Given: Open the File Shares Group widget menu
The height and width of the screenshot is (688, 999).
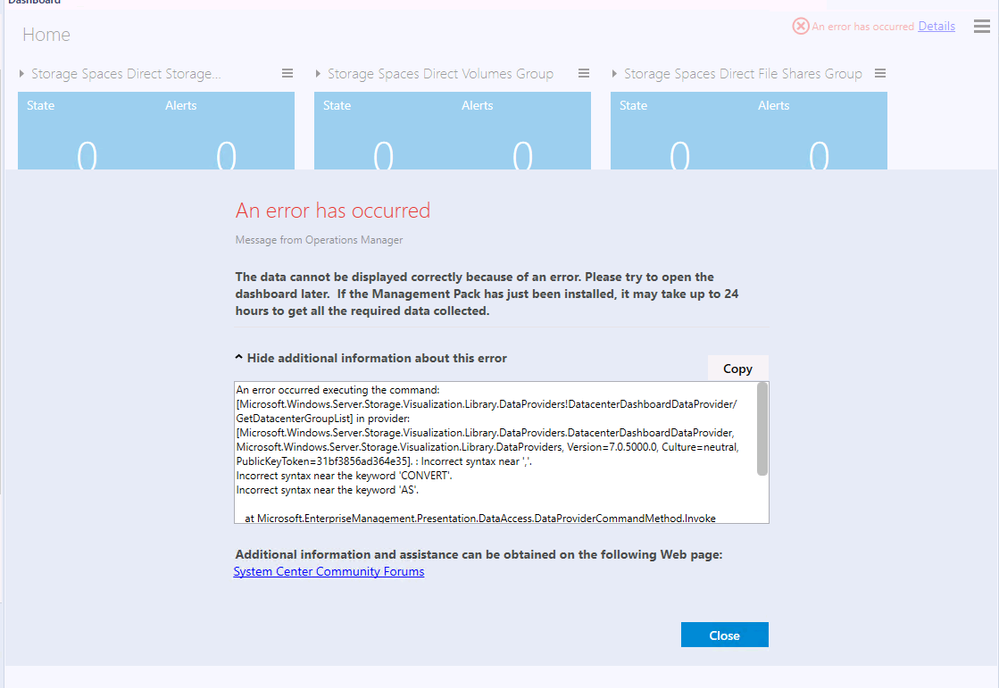Looking at the screenshot, I should pos(880,73).
